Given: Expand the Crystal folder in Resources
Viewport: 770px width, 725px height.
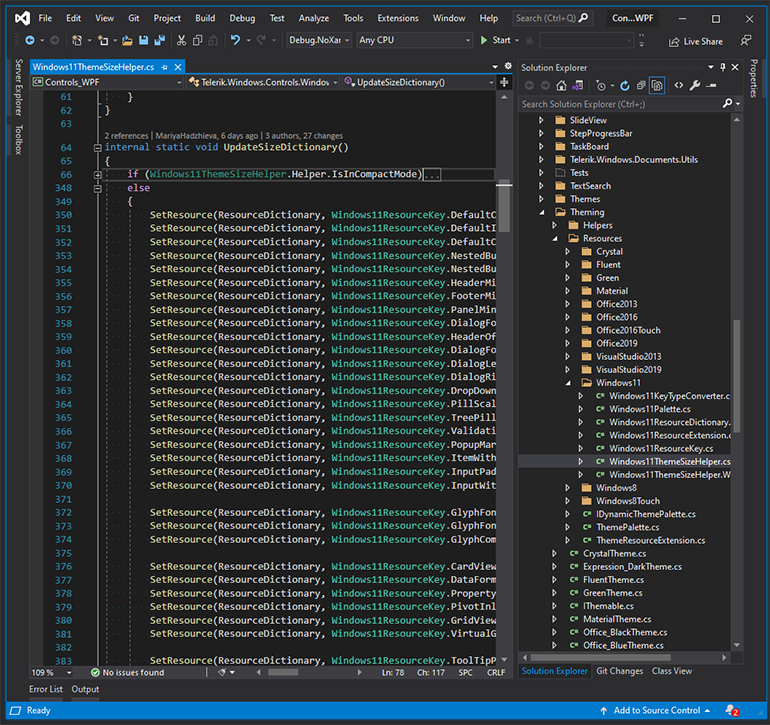Looking at the screenshot, I should pyautogui.click(x=567, y=251).
